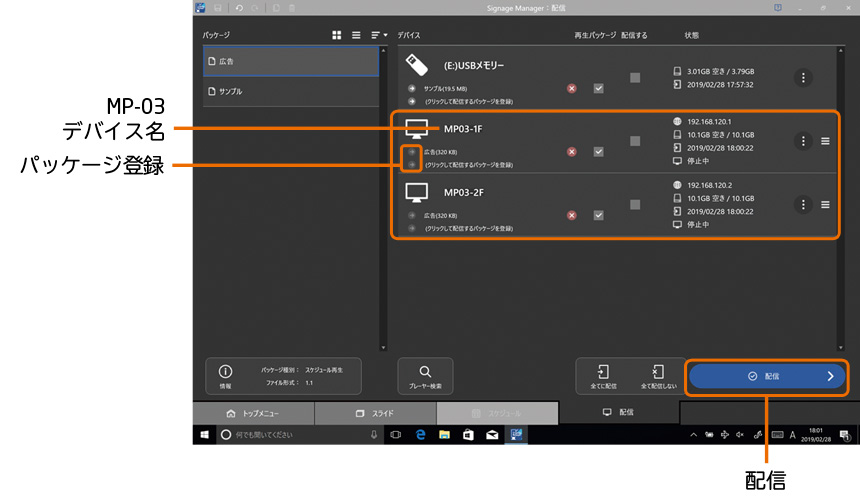The width and height of the screenshot is (860, 504).
Task: Open the トップメニュー tab
Action: tap(252, 413)
